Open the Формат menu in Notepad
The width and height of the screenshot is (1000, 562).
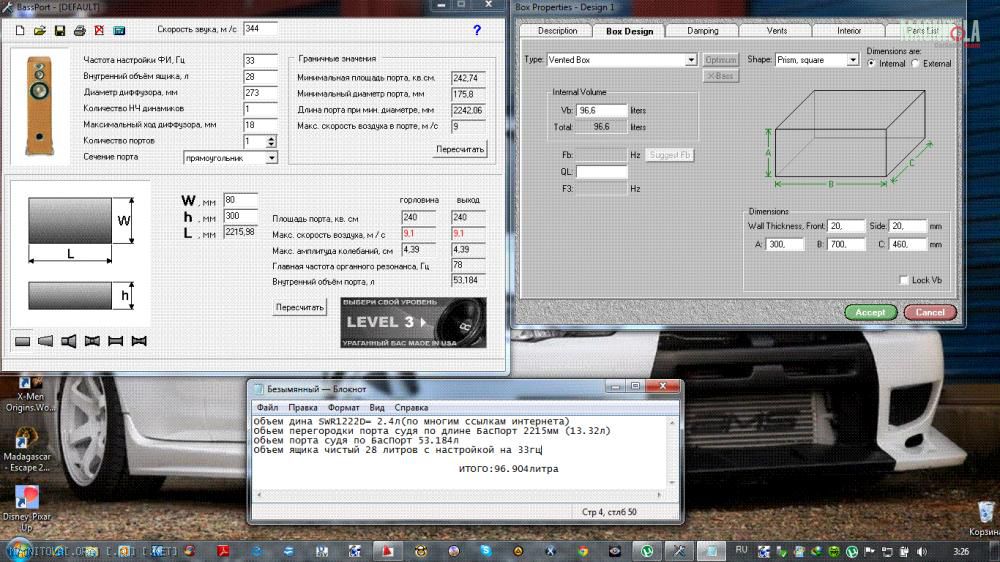[343, 408]
